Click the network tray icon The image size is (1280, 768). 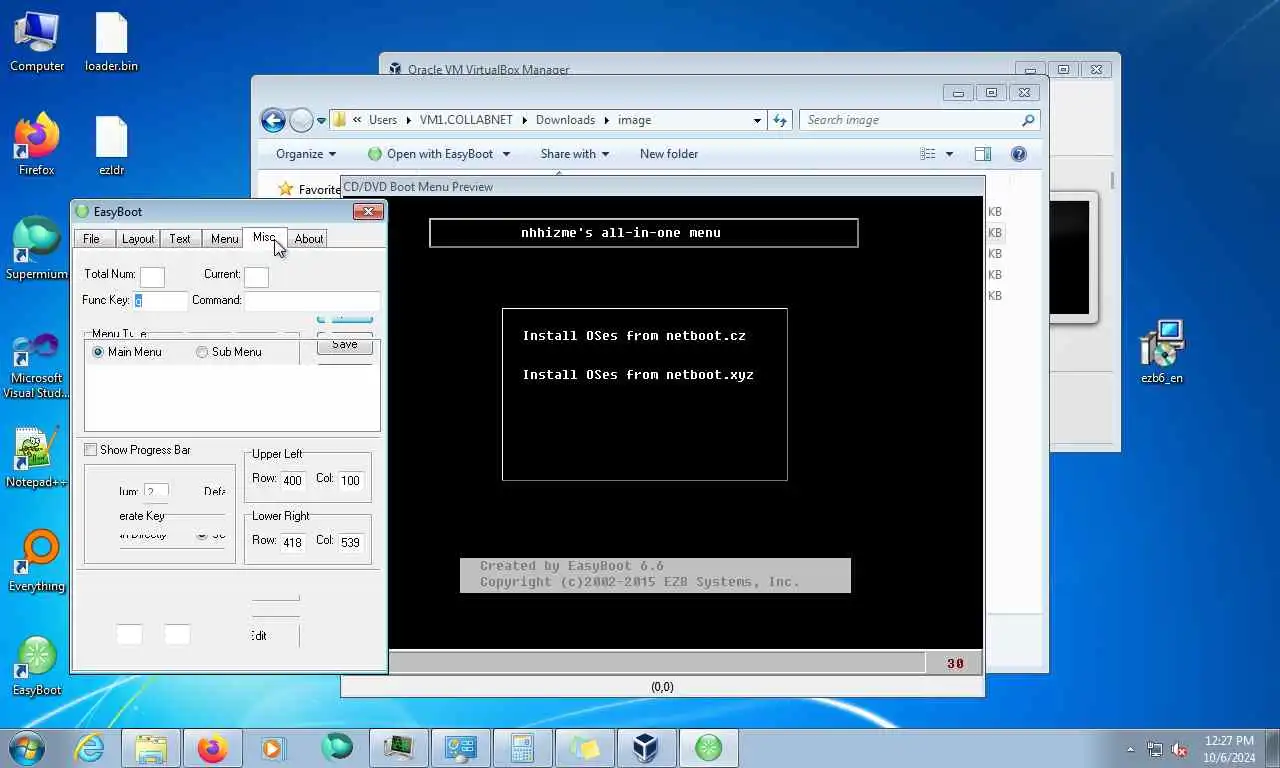1155,749
